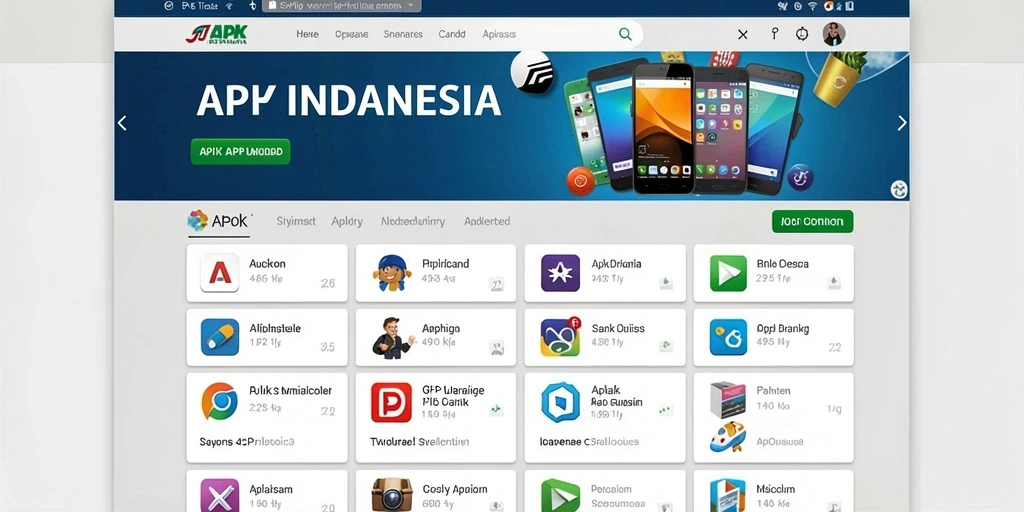The width and height of the screenshot is (1024, 512).
Task: Click the X icon in the header
Action: coord(743,35)
